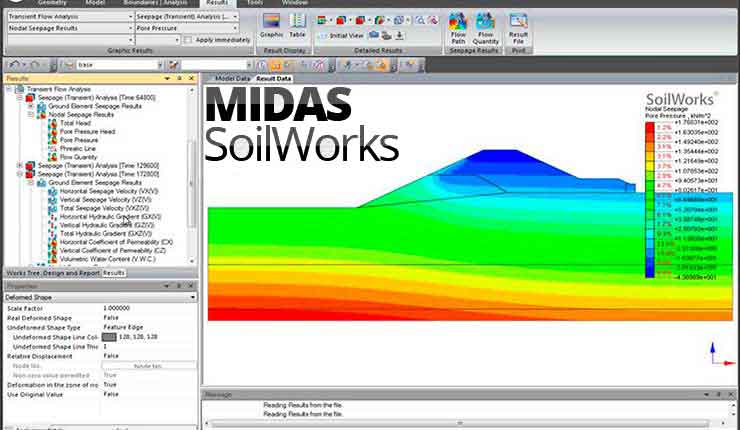Click the Horizontal Coefficient of Permeability icon
The height and width of the screenshot is (430, 740).
pyautogui.click(x=52, y=242)
